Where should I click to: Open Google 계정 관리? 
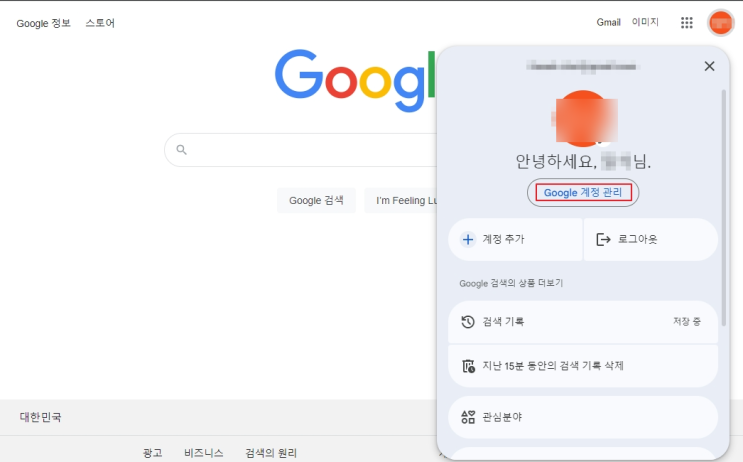tap(583, 192)
